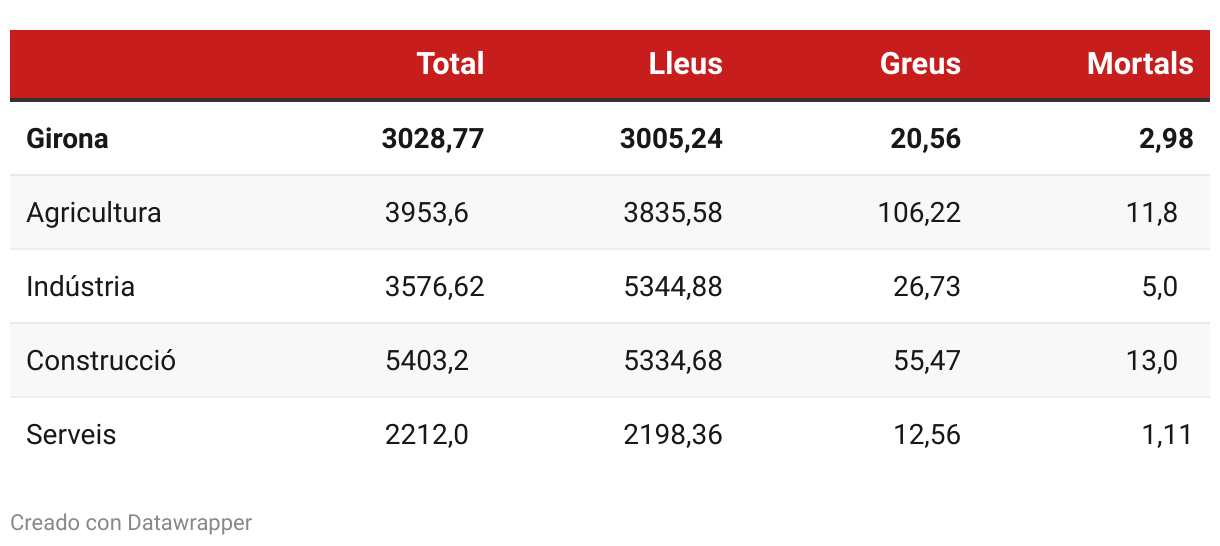Select Indústria Lleus value 5344,88
The image size is (1220, 546).
(x=673, y=287)
